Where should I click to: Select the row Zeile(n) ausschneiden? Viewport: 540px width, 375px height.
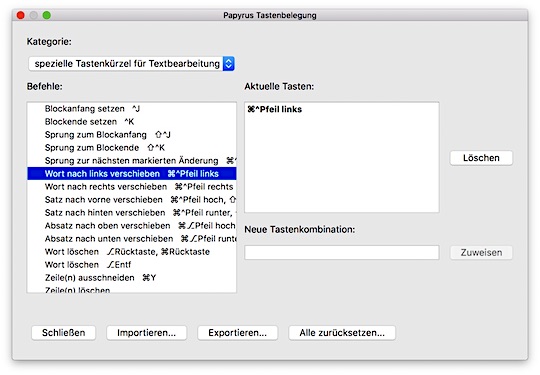tap(132, 278)
